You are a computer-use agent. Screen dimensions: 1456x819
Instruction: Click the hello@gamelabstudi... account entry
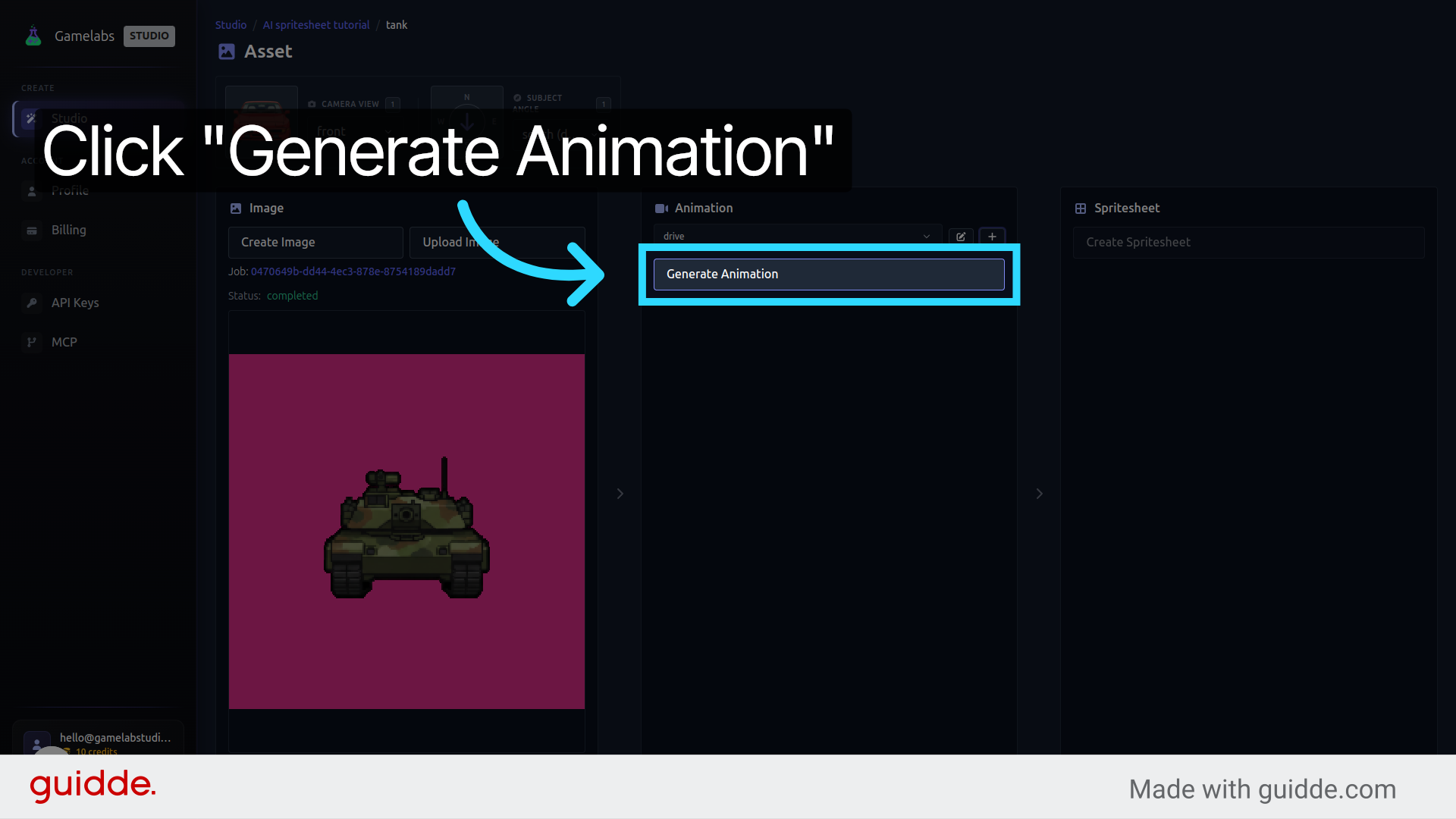click(x=99, y=739)
